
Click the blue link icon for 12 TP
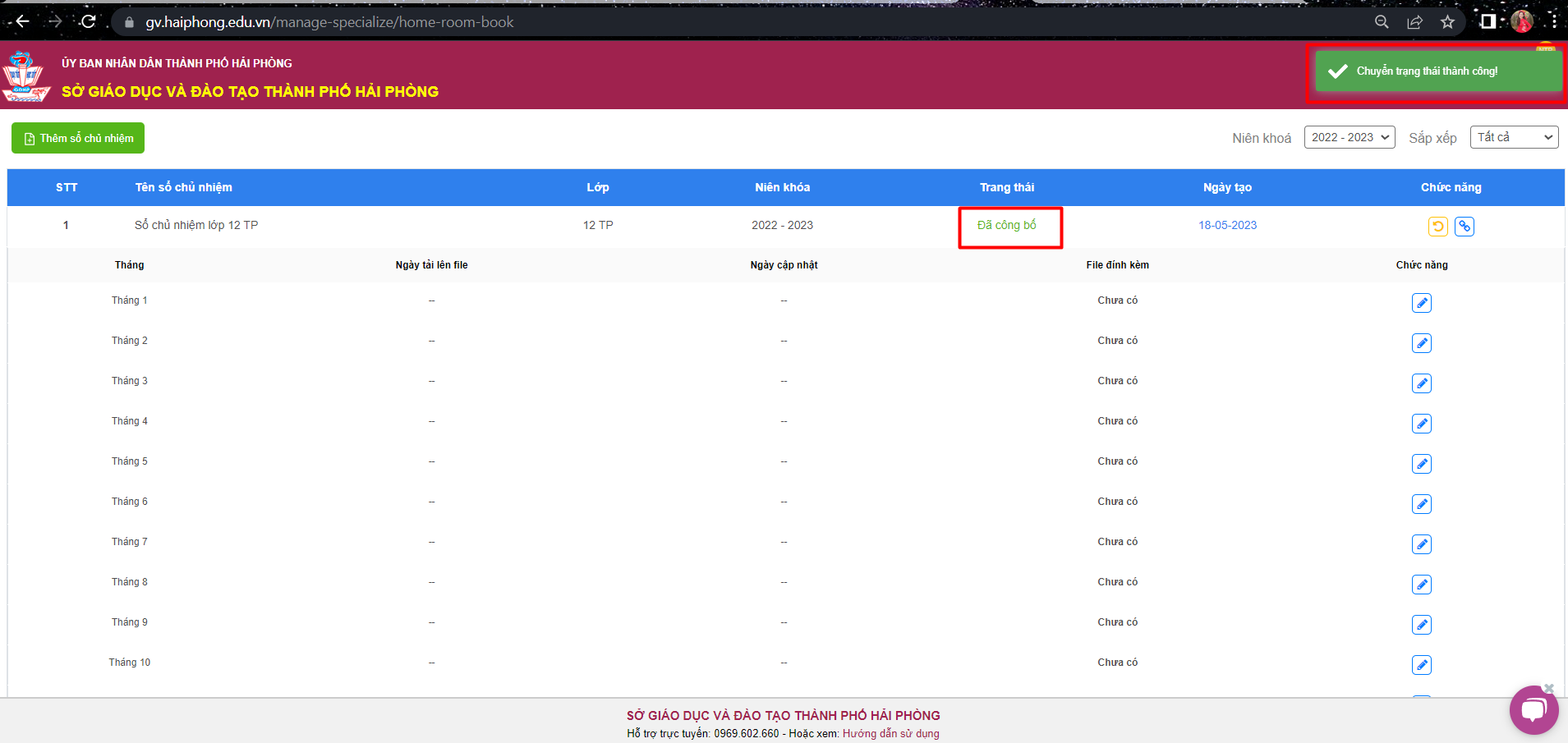pyautogui.click(x=1464, y=227)
